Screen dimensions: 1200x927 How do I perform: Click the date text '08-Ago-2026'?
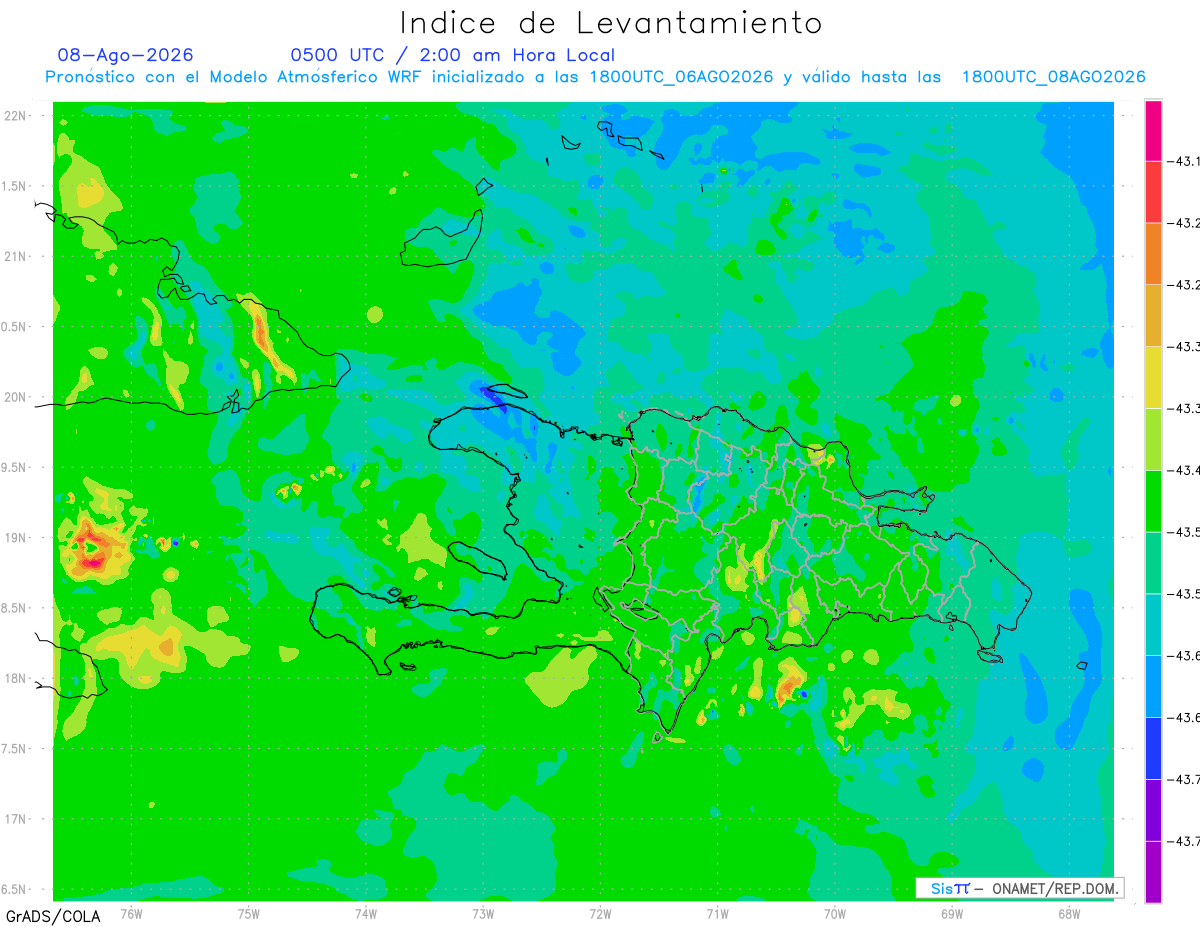(x=126, y=55)
